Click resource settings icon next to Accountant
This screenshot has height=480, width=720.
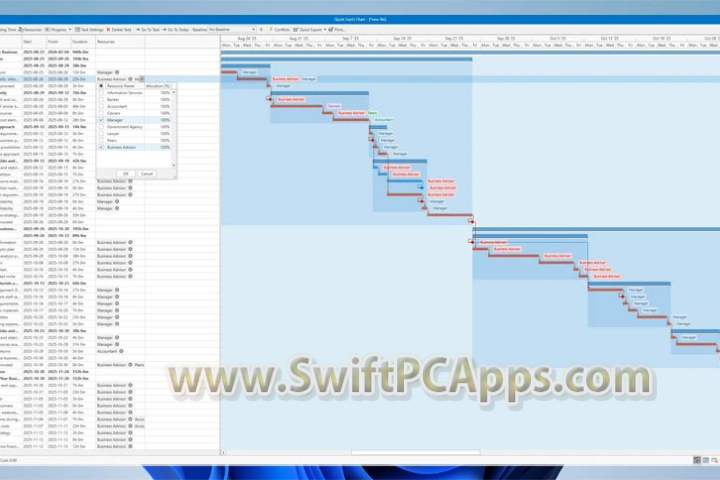121,351
